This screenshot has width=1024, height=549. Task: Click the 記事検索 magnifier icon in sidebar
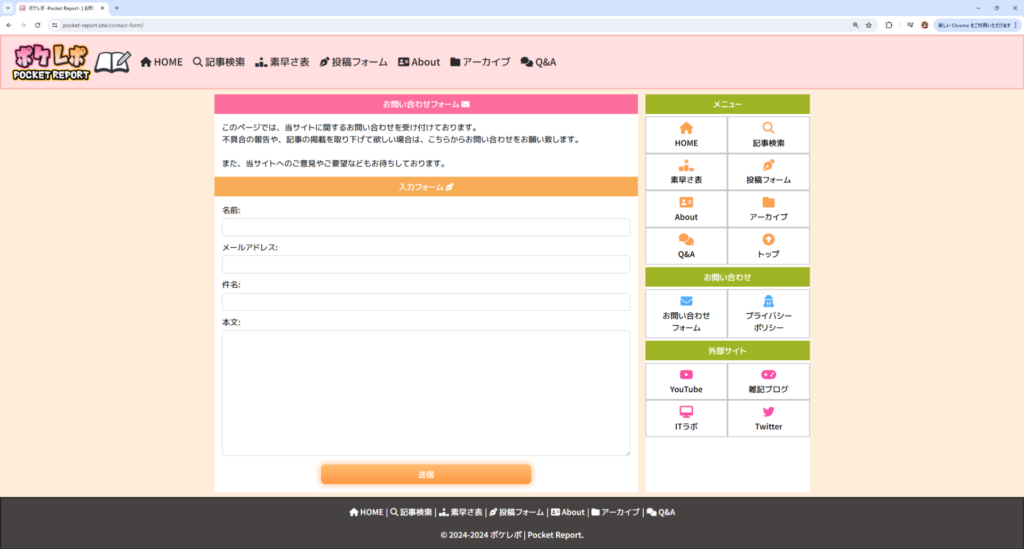[768, 128]
